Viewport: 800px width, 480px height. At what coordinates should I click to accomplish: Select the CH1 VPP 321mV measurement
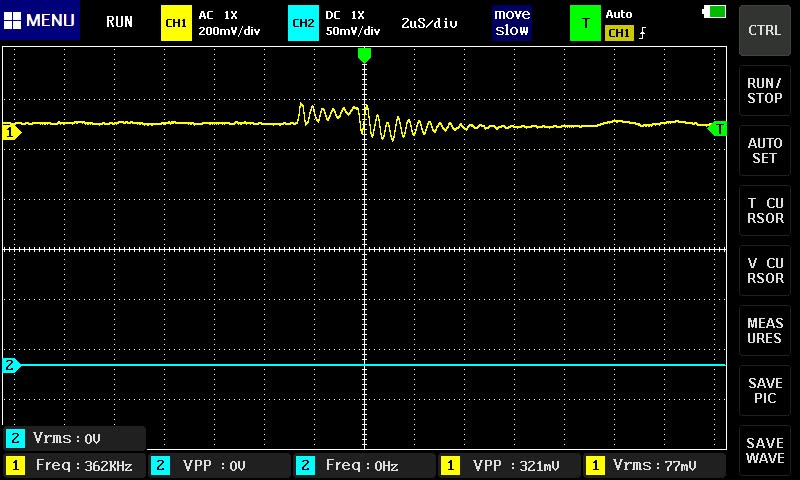[x=508, y=465]
